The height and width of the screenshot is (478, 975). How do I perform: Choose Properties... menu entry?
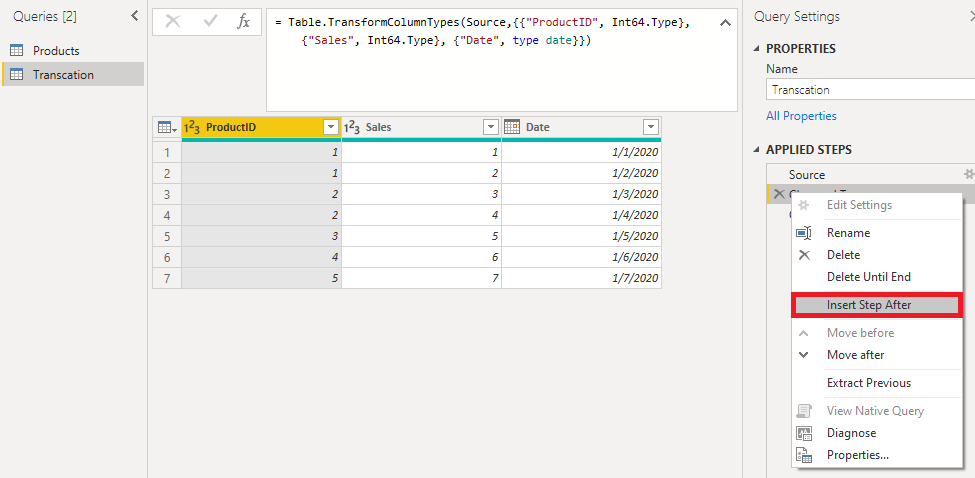[x=877, y=455]
